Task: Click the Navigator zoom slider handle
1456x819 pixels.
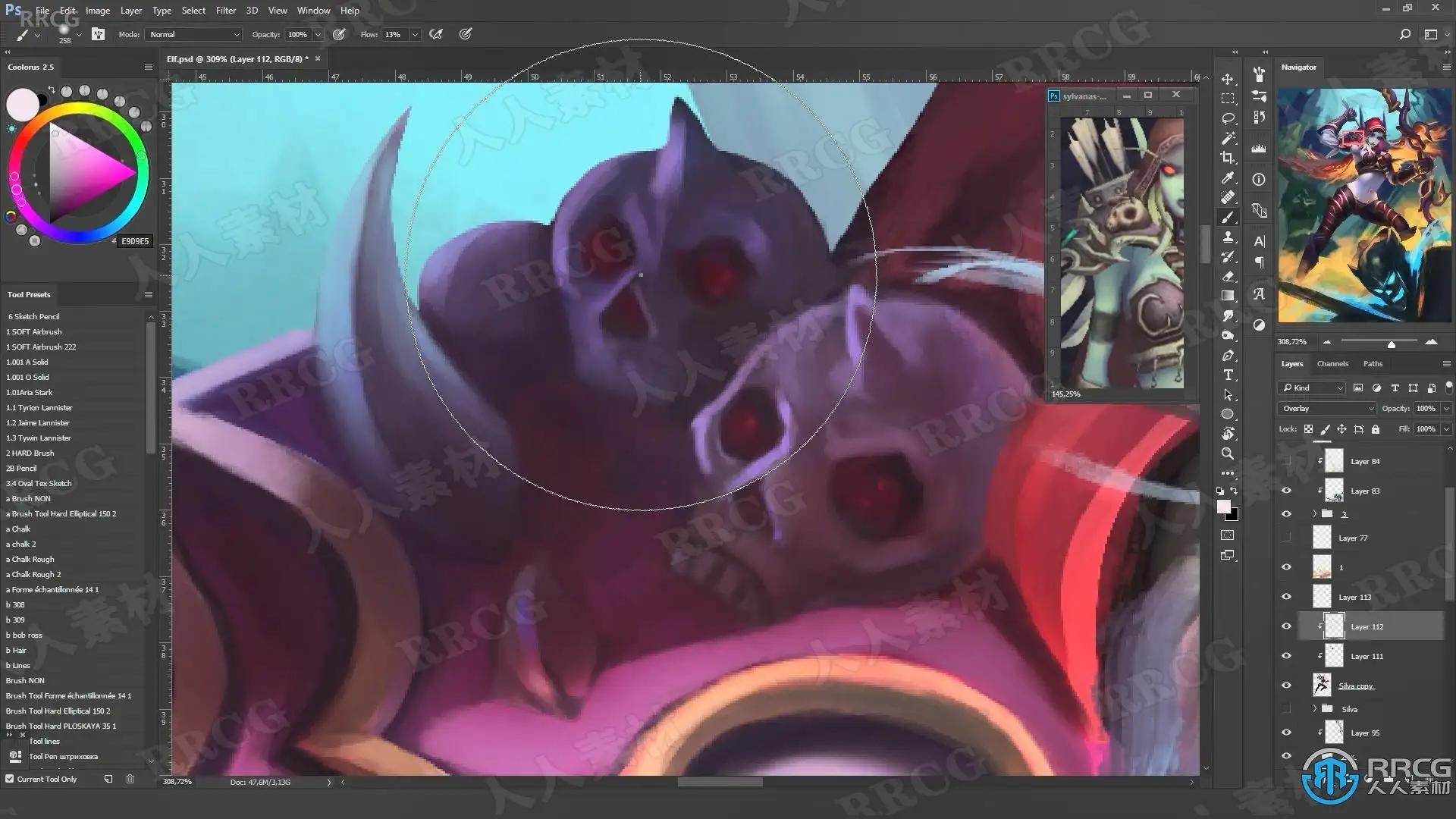Action: [1392, 344]
